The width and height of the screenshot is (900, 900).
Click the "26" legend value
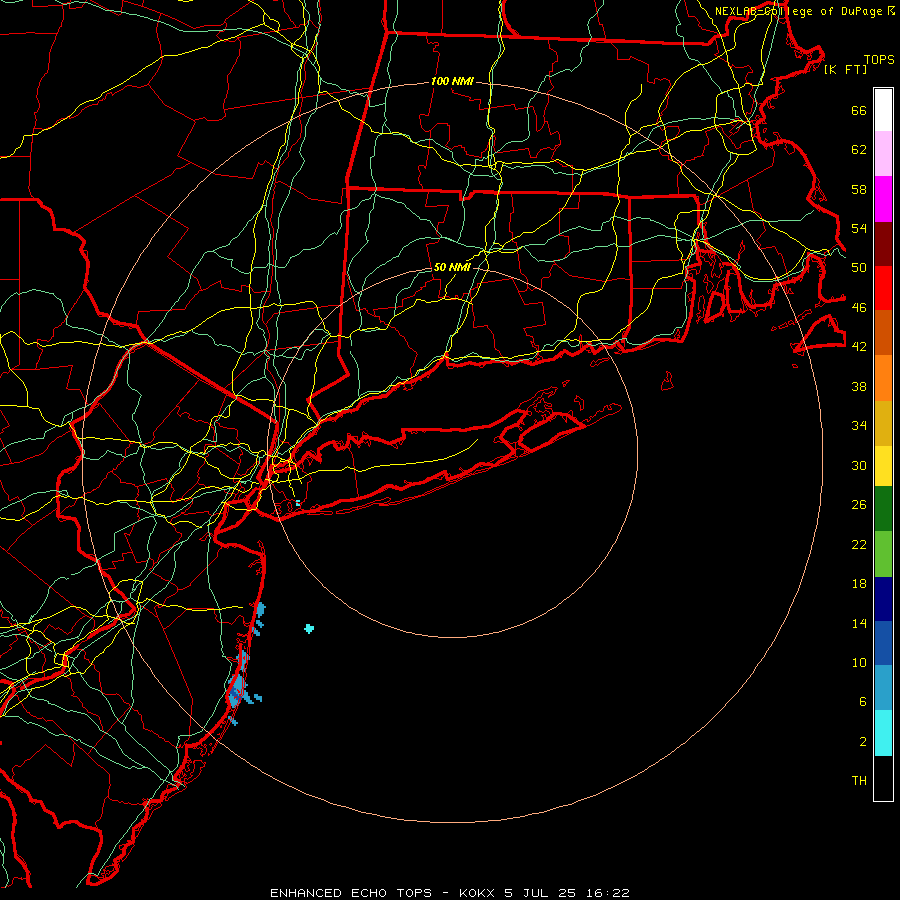859,505
